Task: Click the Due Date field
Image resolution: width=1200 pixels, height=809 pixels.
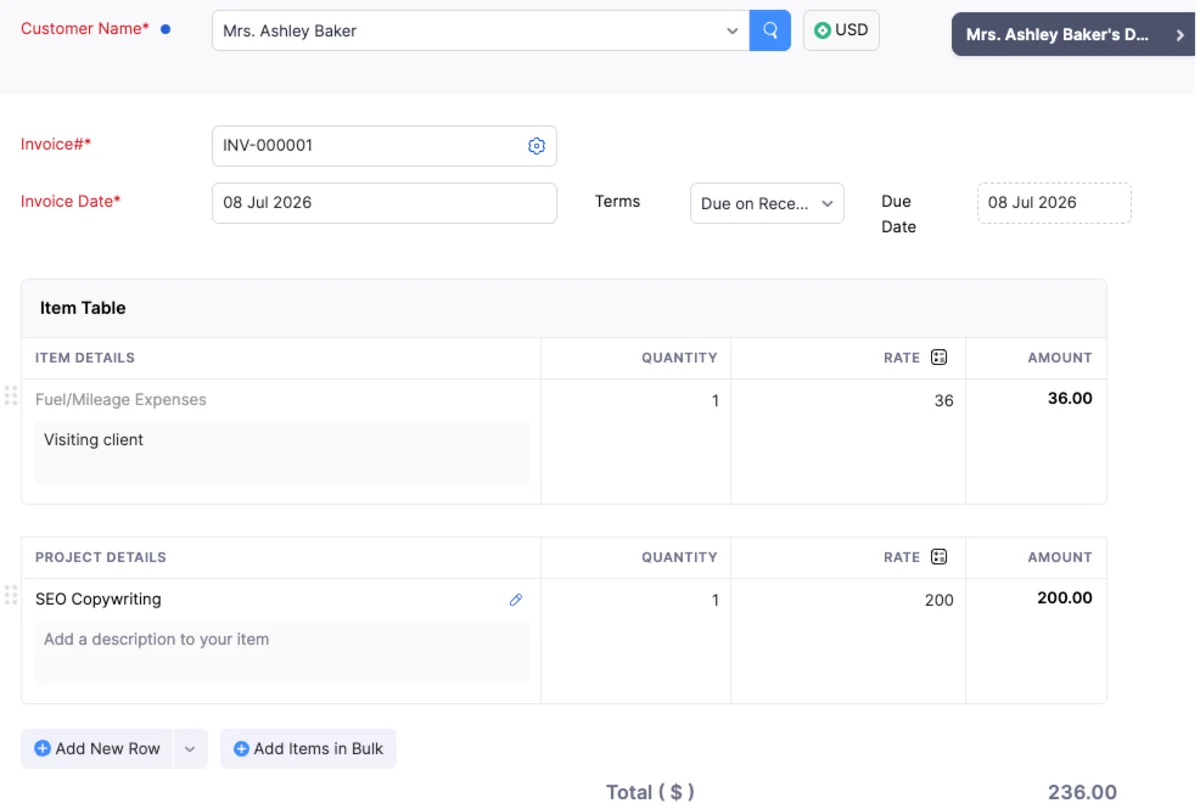Action: pos(1054,203)
